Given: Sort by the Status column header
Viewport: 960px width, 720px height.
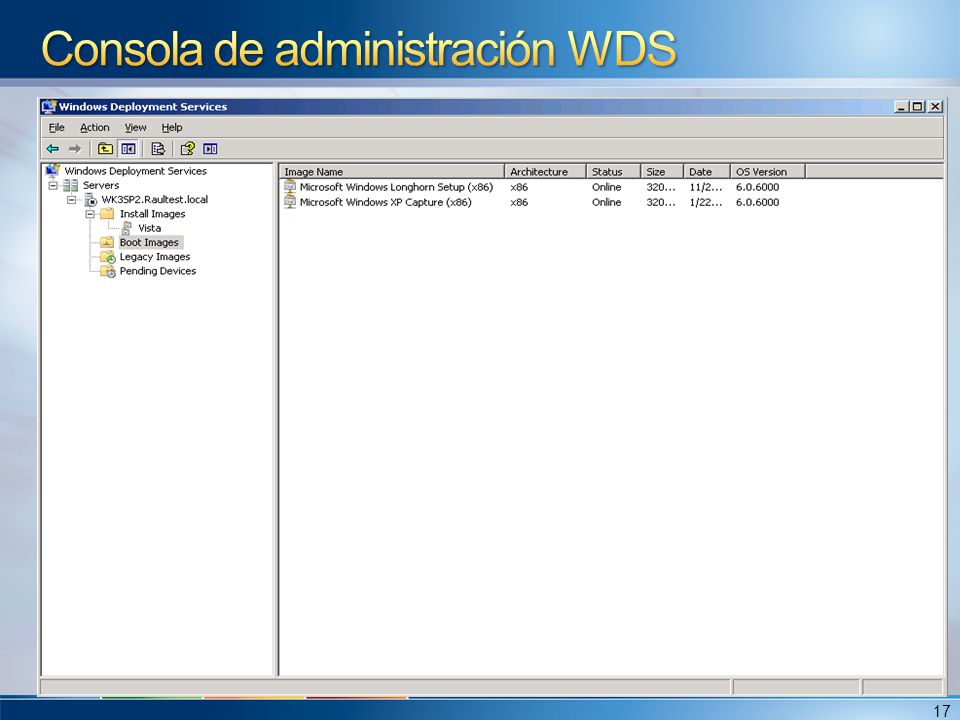Looking at the screenshot, I should 613,171.
